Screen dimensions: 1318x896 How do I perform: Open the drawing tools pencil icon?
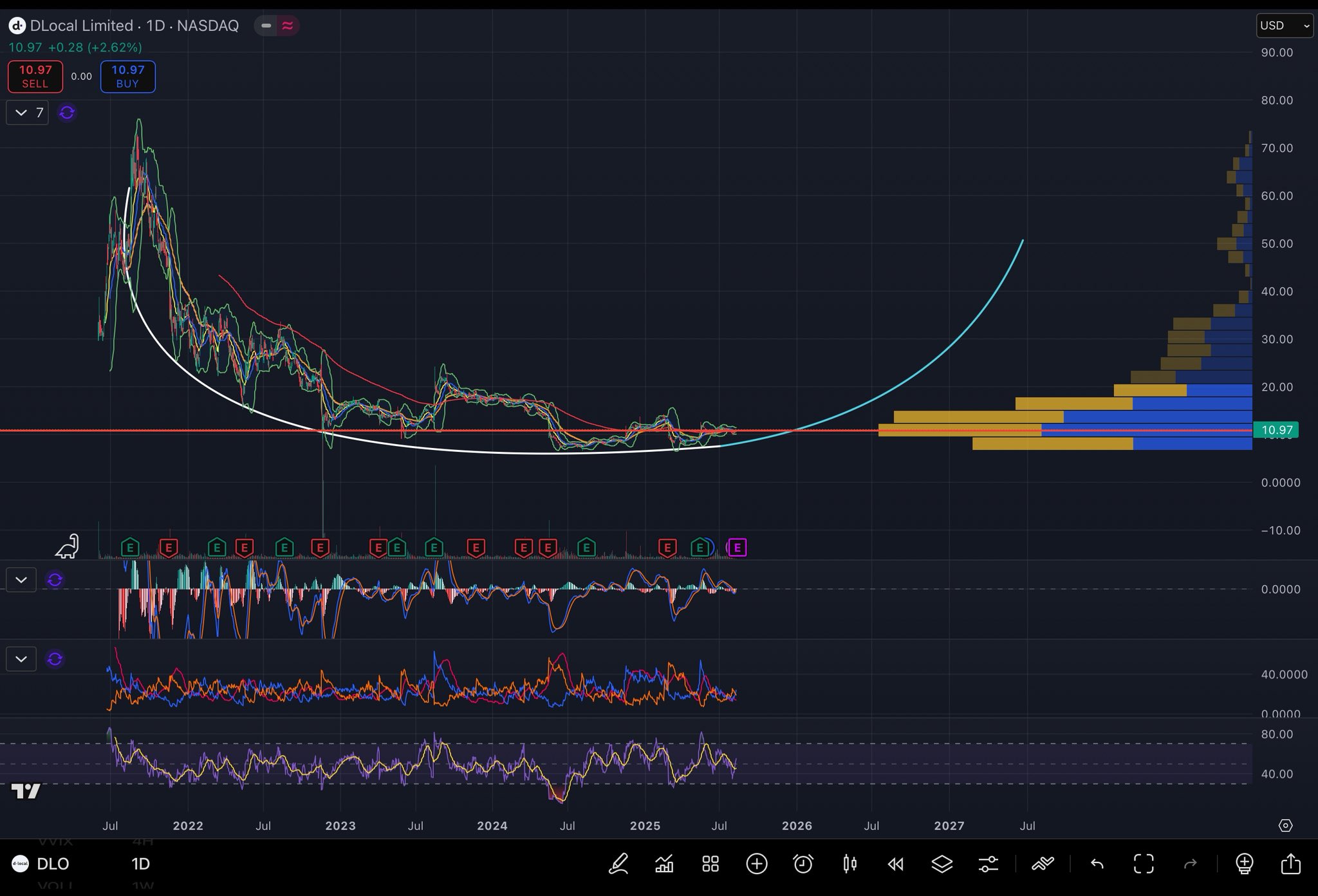click(618, 864)
